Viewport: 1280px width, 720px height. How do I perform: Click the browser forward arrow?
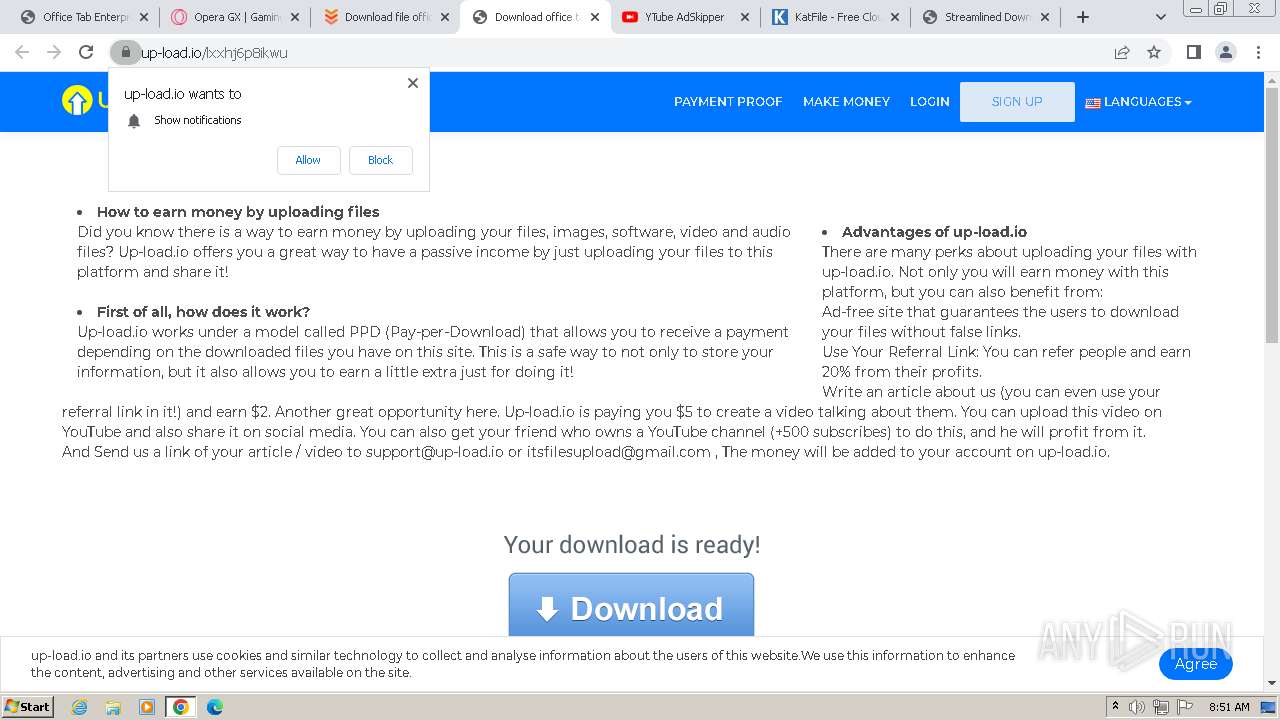point(54,53)
